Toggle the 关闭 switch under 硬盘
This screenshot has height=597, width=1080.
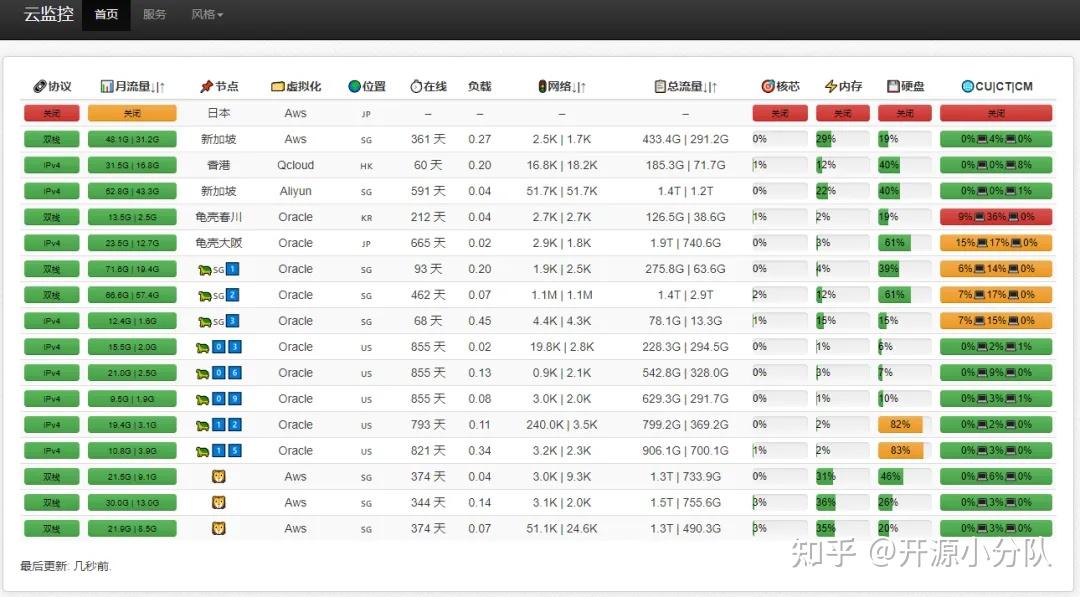tap(904, 112)
